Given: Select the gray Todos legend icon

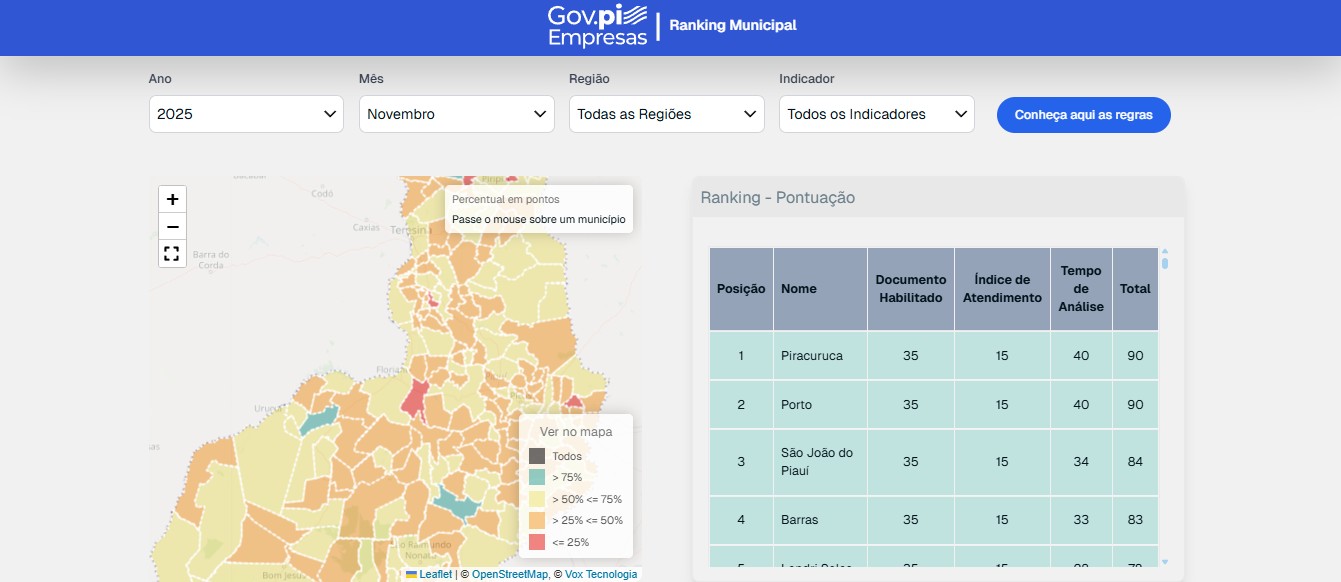Looking at the screenshot, I should (538, 455).
